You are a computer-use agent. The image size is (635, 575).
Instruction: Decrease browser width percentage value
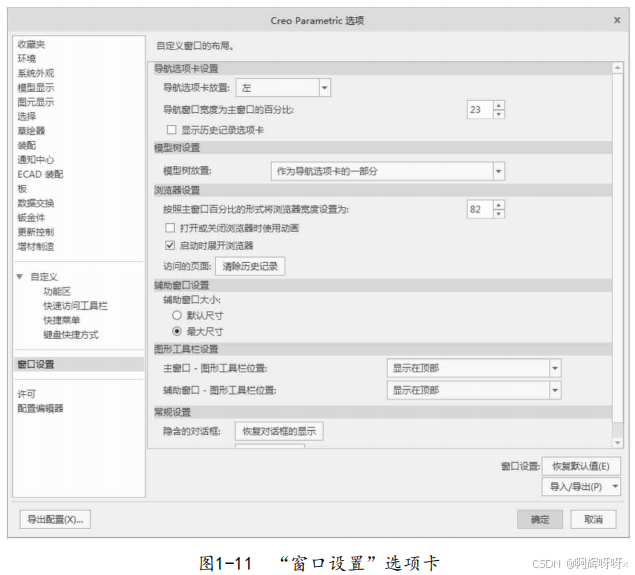[x=499, y=214]
